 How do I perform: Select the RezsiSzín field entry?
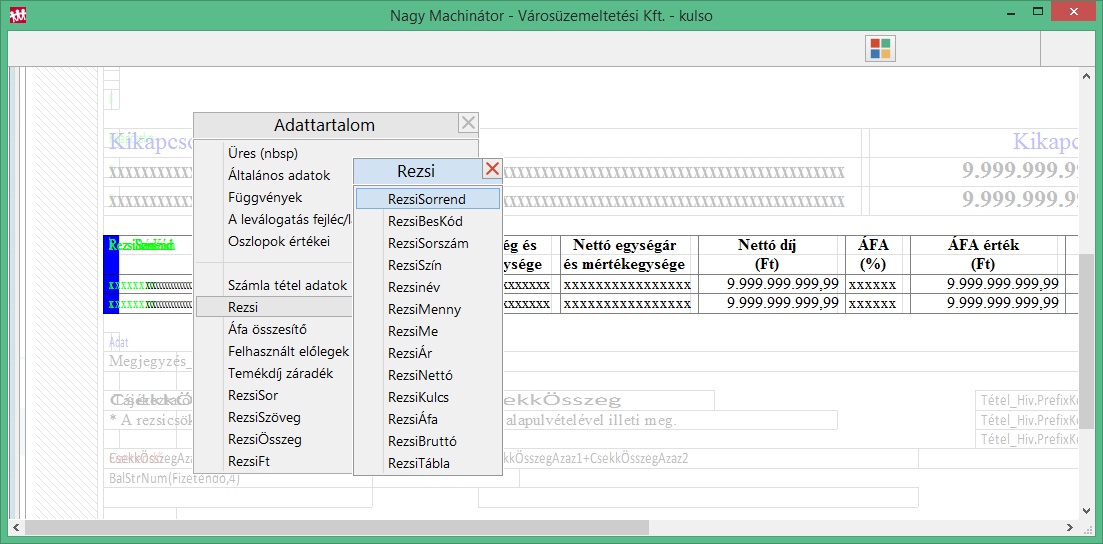[x=414, y=265]
